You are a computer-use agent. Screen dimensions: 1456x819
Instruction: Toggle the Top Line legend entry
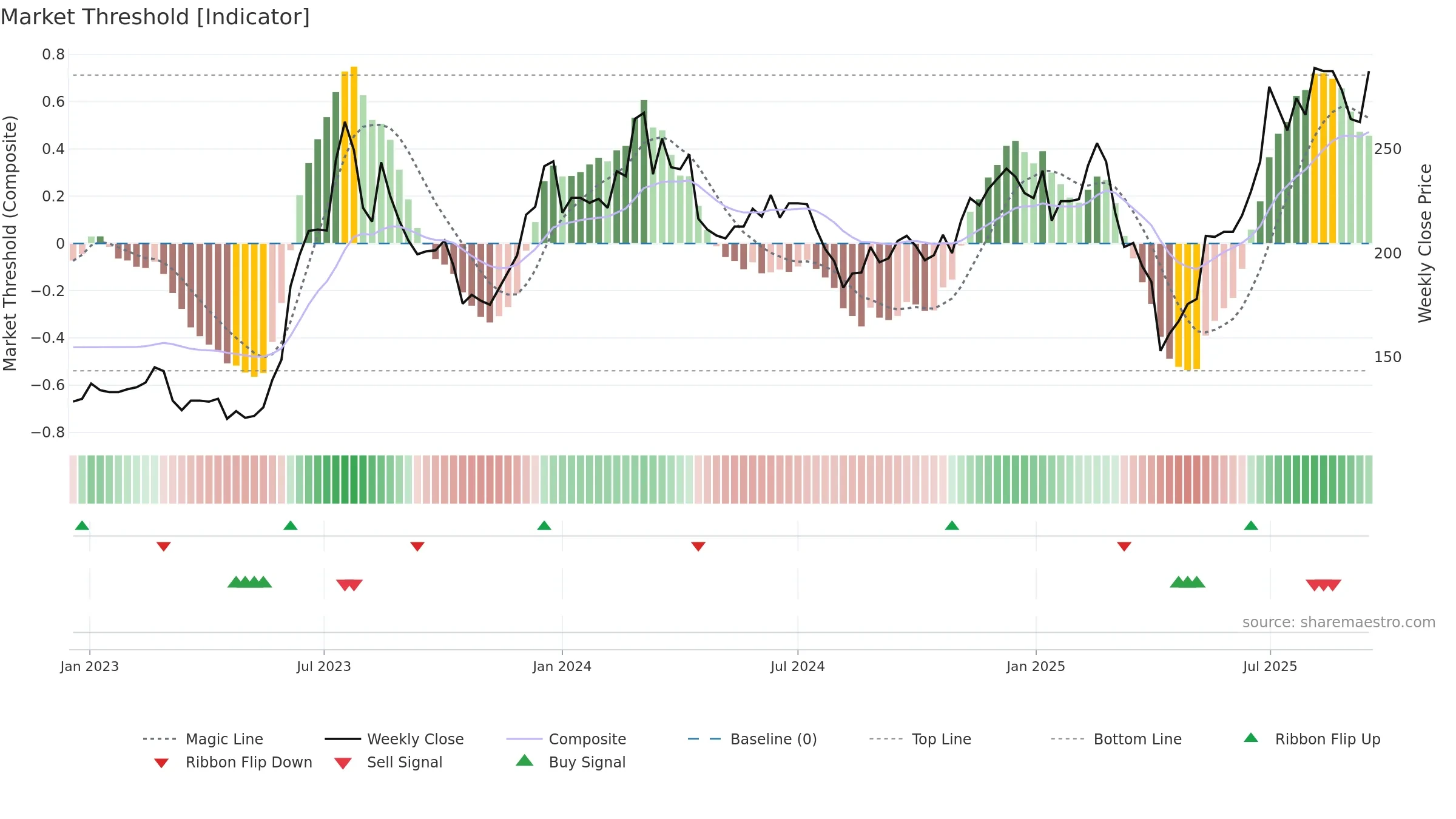[x=920, y=739]
